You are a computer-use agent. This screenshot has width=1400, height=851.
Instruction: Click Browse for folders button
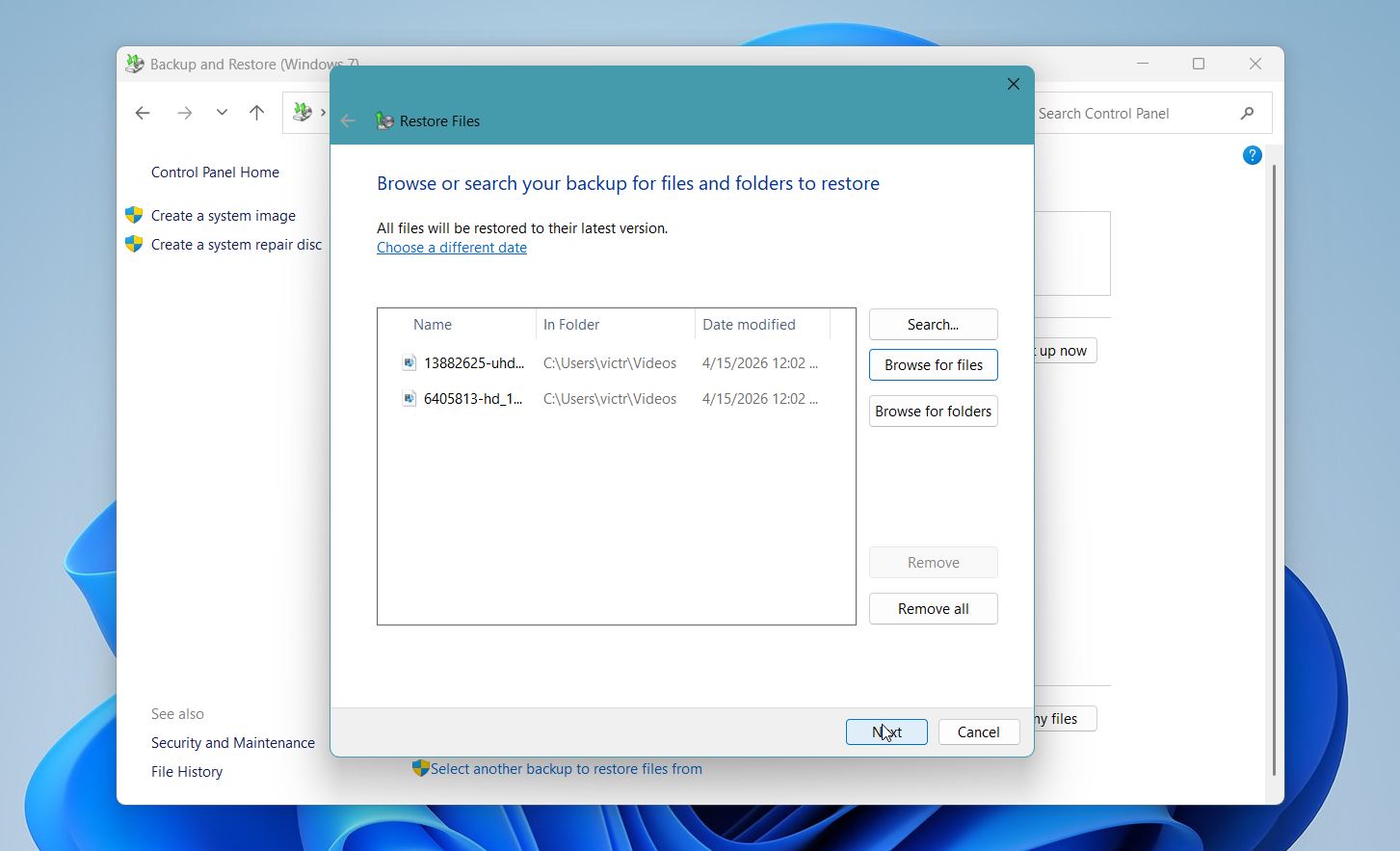tap(933, 412)
